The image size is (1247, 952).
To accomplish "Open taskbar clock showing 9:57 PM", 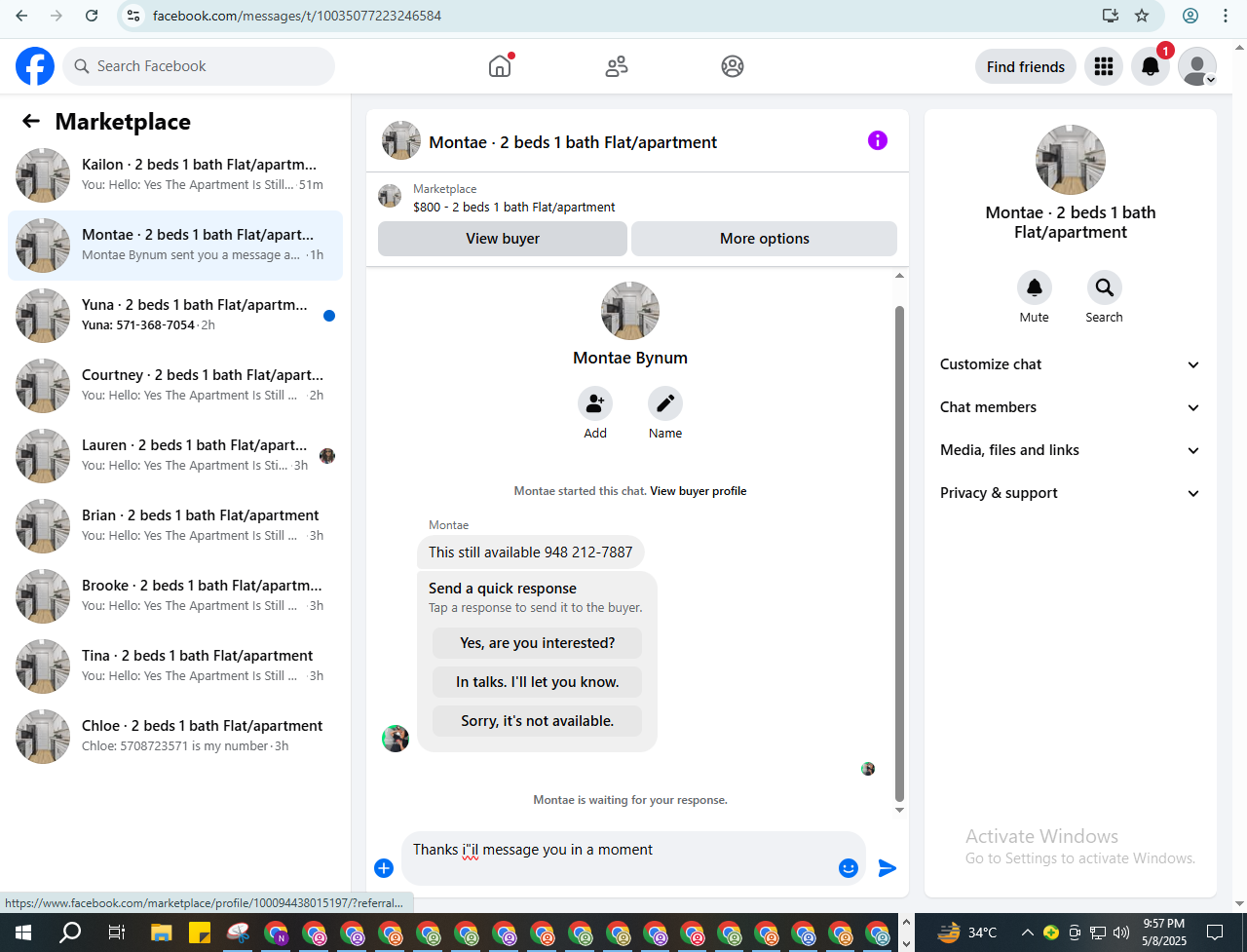I will pyautogui.click(x=1163, y=933).
